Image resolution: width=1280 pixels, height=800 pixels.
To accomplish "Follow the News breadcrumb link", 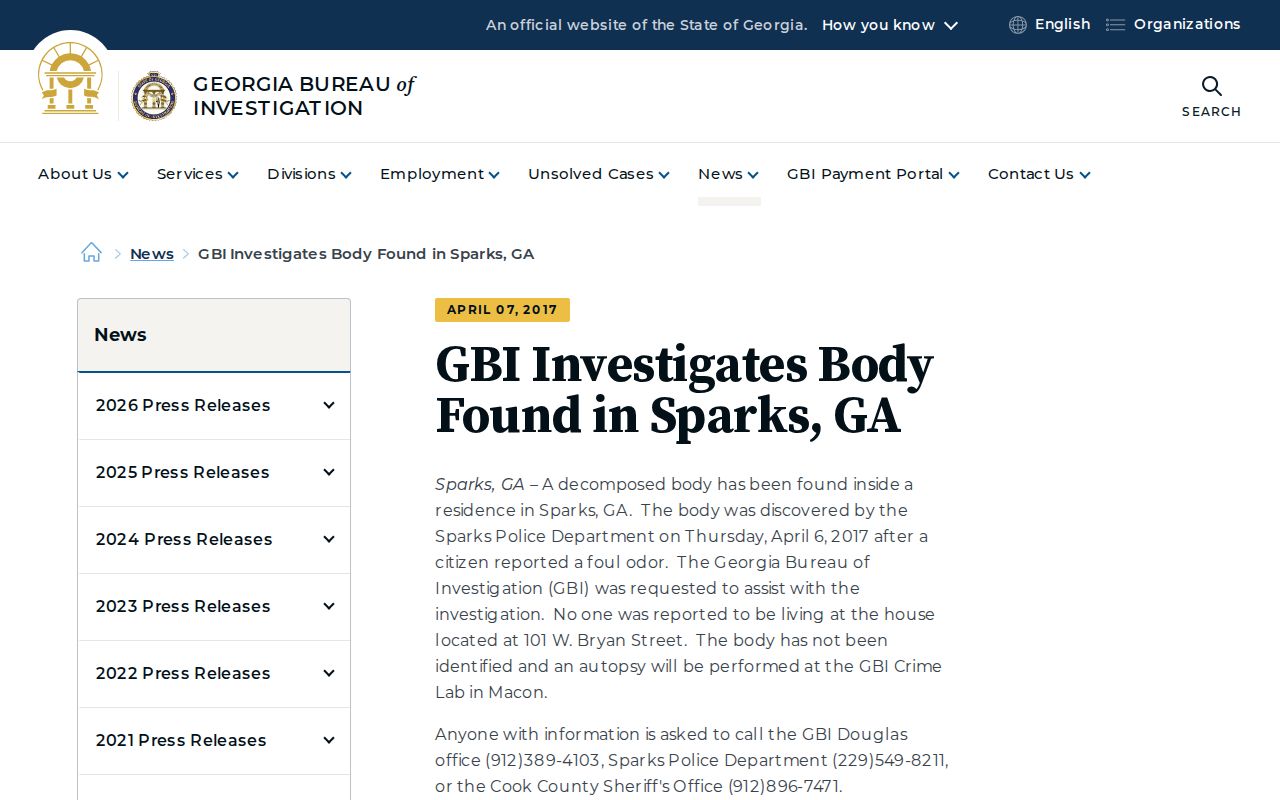I will pyautogui.click(x=152, y=254).
